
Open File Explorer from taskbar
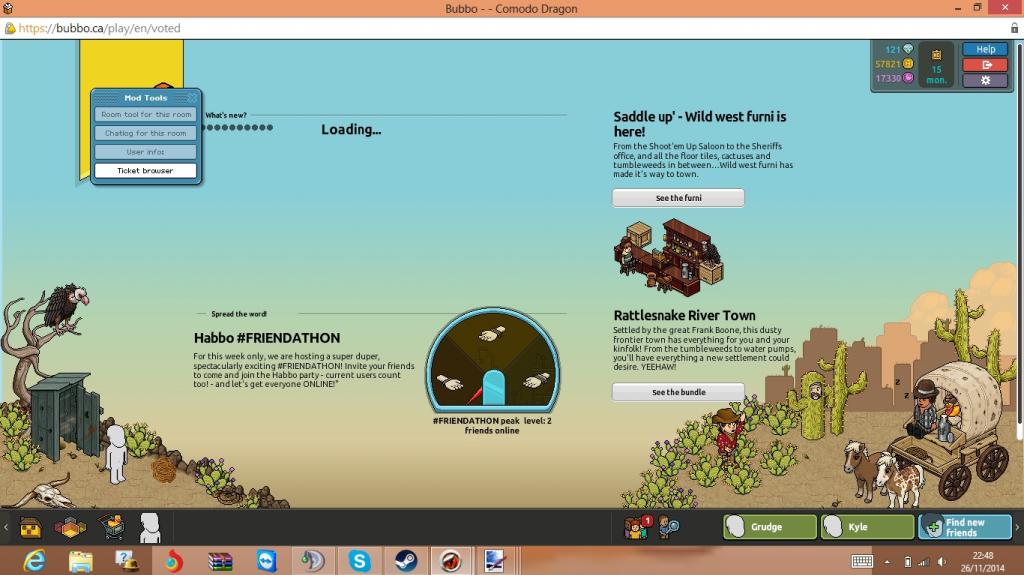pyautogui.click(x=81, y=561)
